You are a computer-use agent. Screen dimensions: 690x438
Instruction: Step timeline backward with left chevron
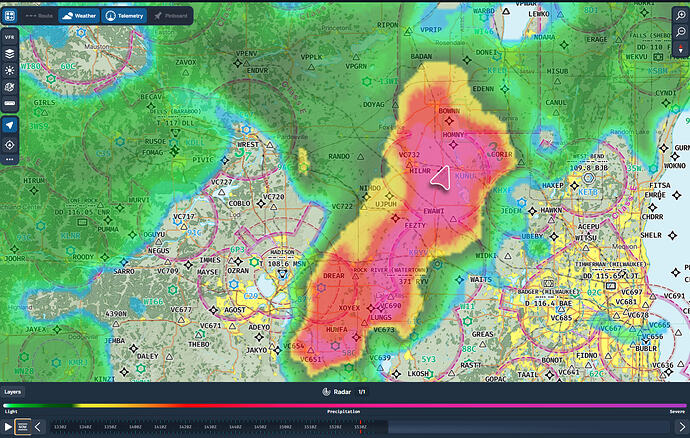pos(38,427)
